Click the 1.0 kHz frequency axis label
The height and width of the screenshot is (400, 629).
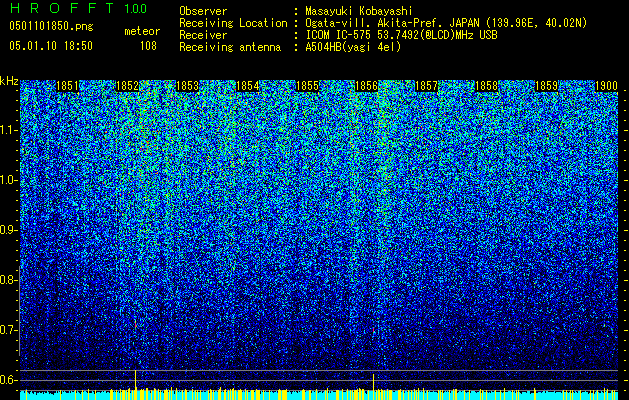(x=9, y=180)
